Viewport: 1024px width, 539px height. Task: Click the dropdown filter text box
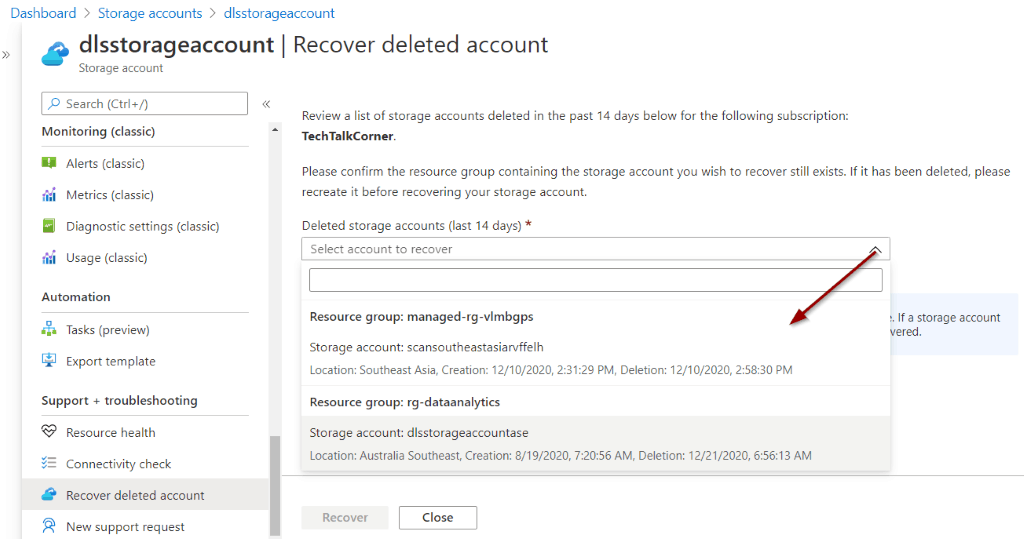pyautogui.click(x=596, y=280)
